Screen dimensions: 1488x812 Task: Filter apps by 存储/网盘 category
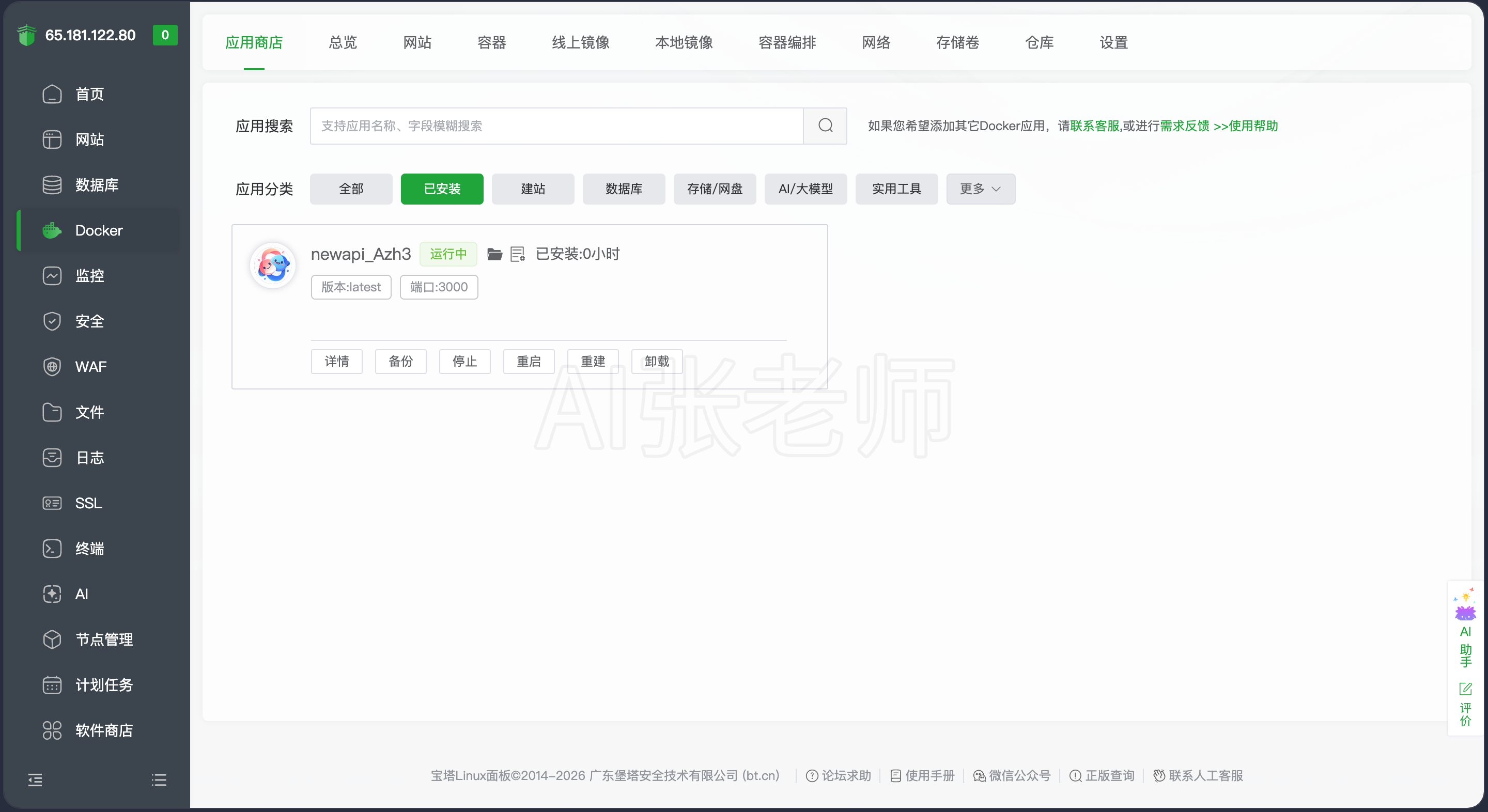(x=715, y=189)
